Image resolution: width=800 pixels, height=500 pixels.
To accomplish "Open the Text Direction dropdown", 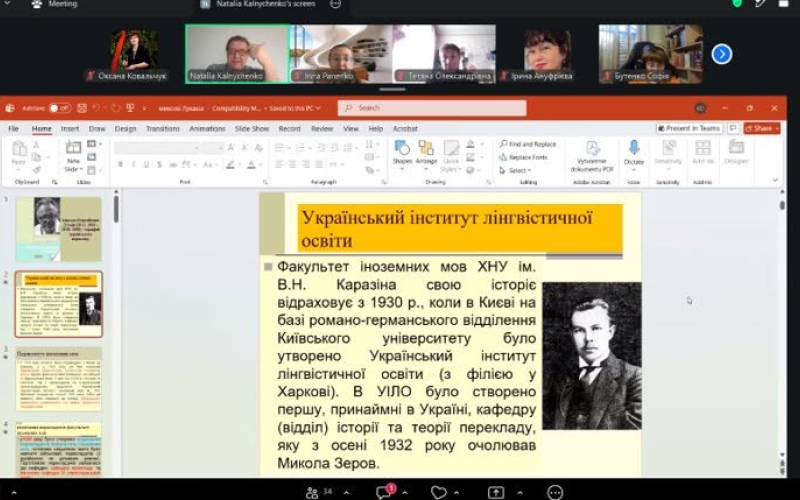I will pyautogui.click(x=371, y=144).
